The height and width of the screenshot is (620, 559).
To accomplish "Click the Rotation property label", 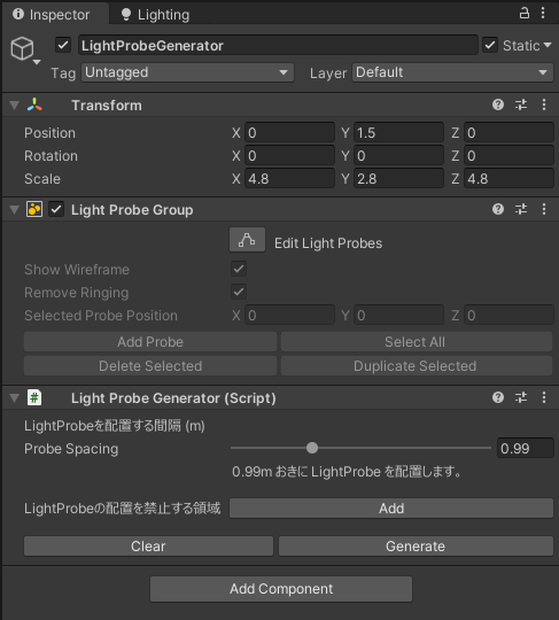I will (51, 156).
